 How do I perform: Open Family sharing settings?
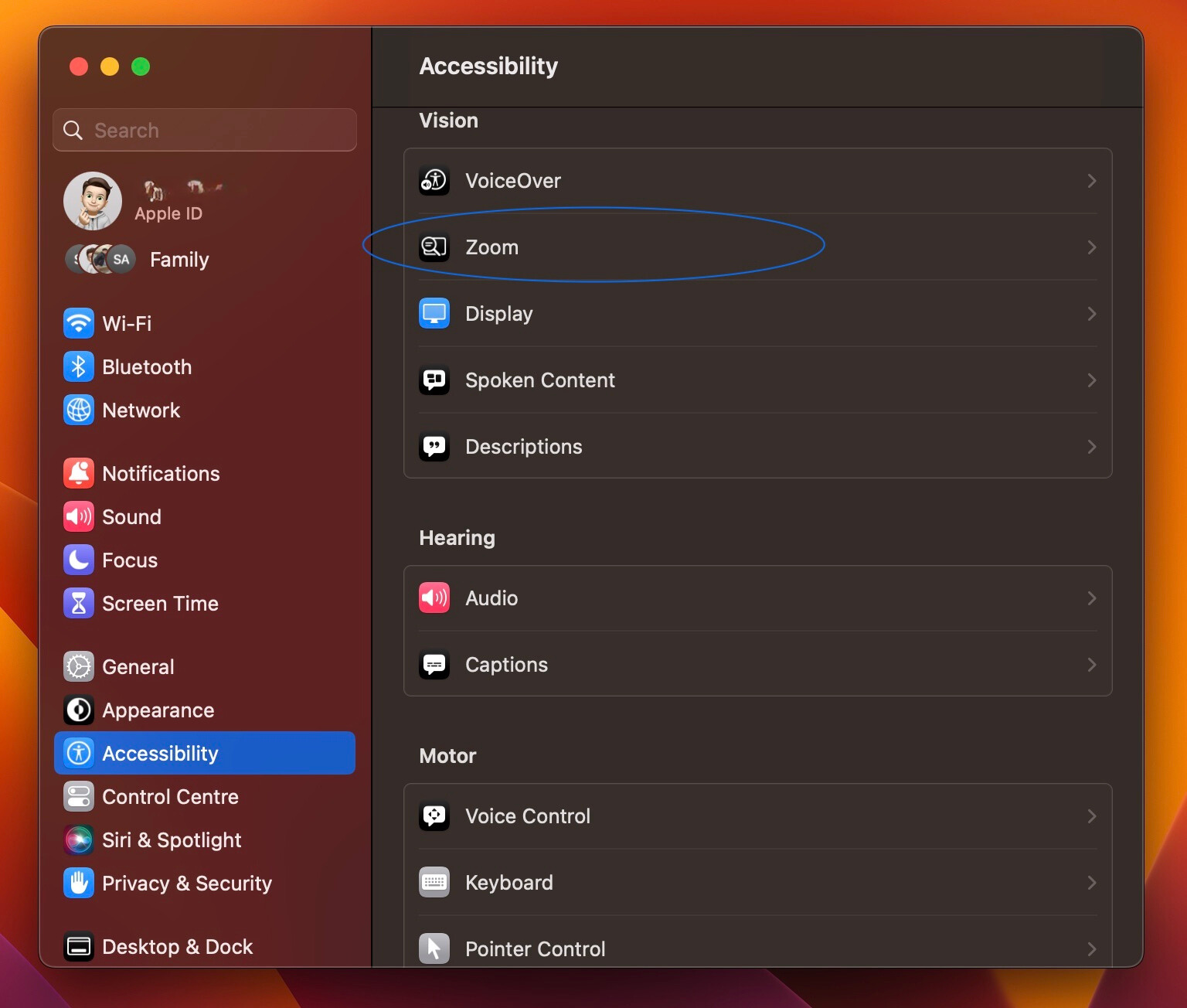pyautogui.click(x=205, y=260)
